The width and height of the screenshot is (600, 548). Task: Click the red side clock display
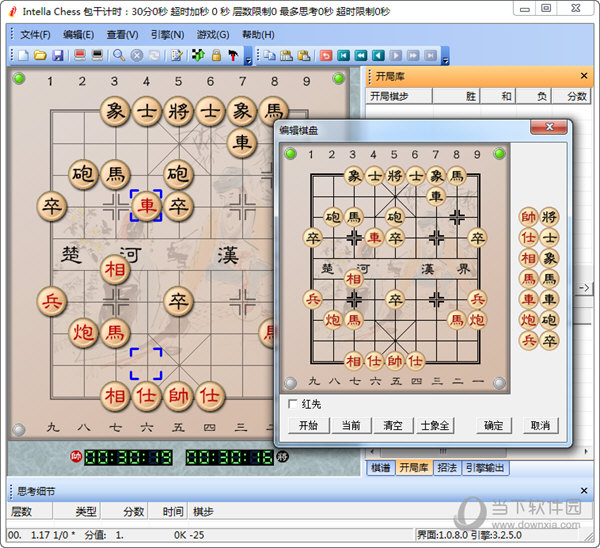click(129, 457)
